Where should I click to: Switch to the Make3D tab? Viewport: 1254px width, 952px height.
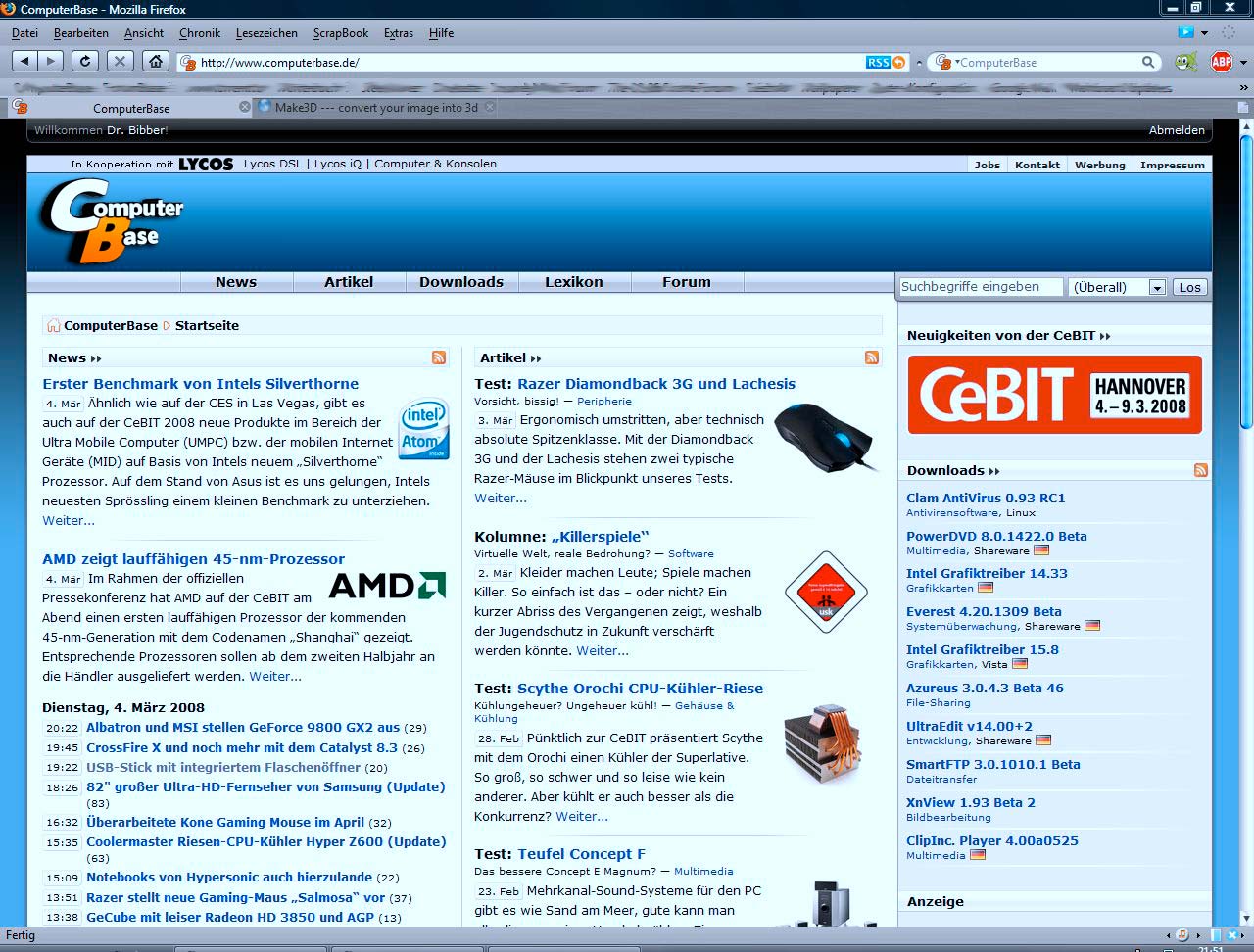point(376,108)
